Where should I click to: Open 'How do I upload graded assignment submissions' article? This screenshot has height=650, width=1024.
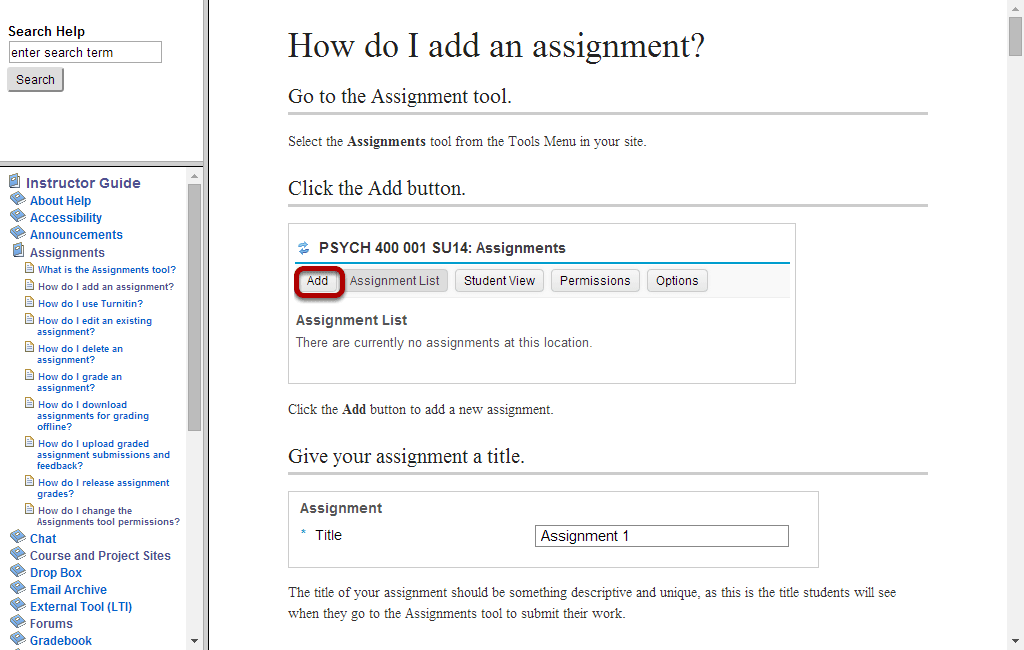coord(103,455)
